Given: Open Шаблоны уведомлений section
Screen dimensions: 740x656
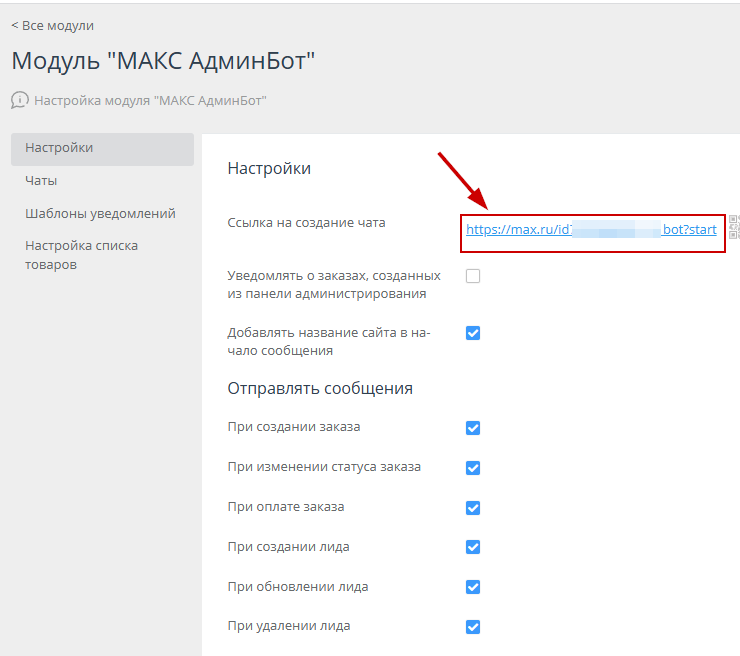Looking at the screenshot, I should click(x=100, y=213).
